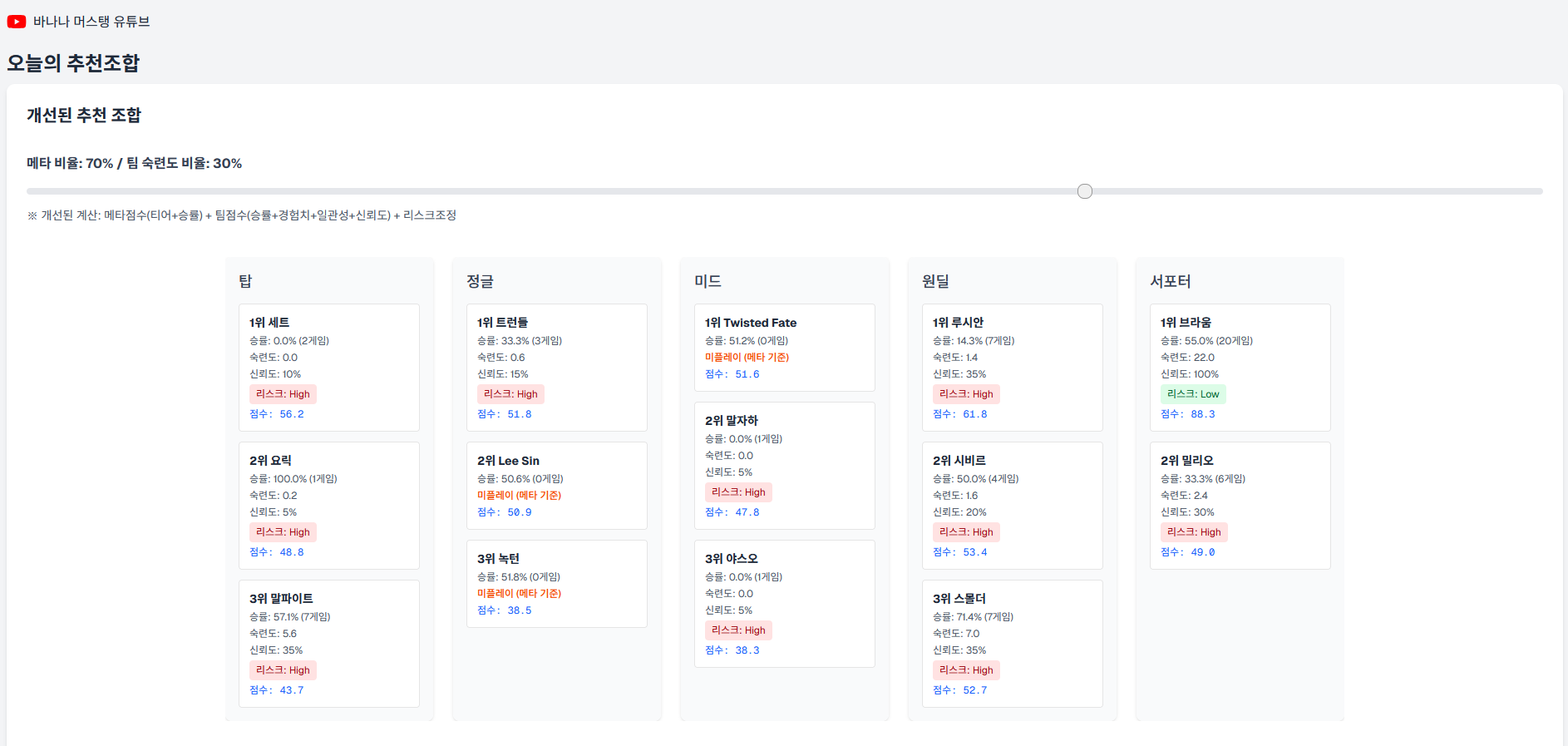Click the 2위 요릭 champion name

(270, 461)
